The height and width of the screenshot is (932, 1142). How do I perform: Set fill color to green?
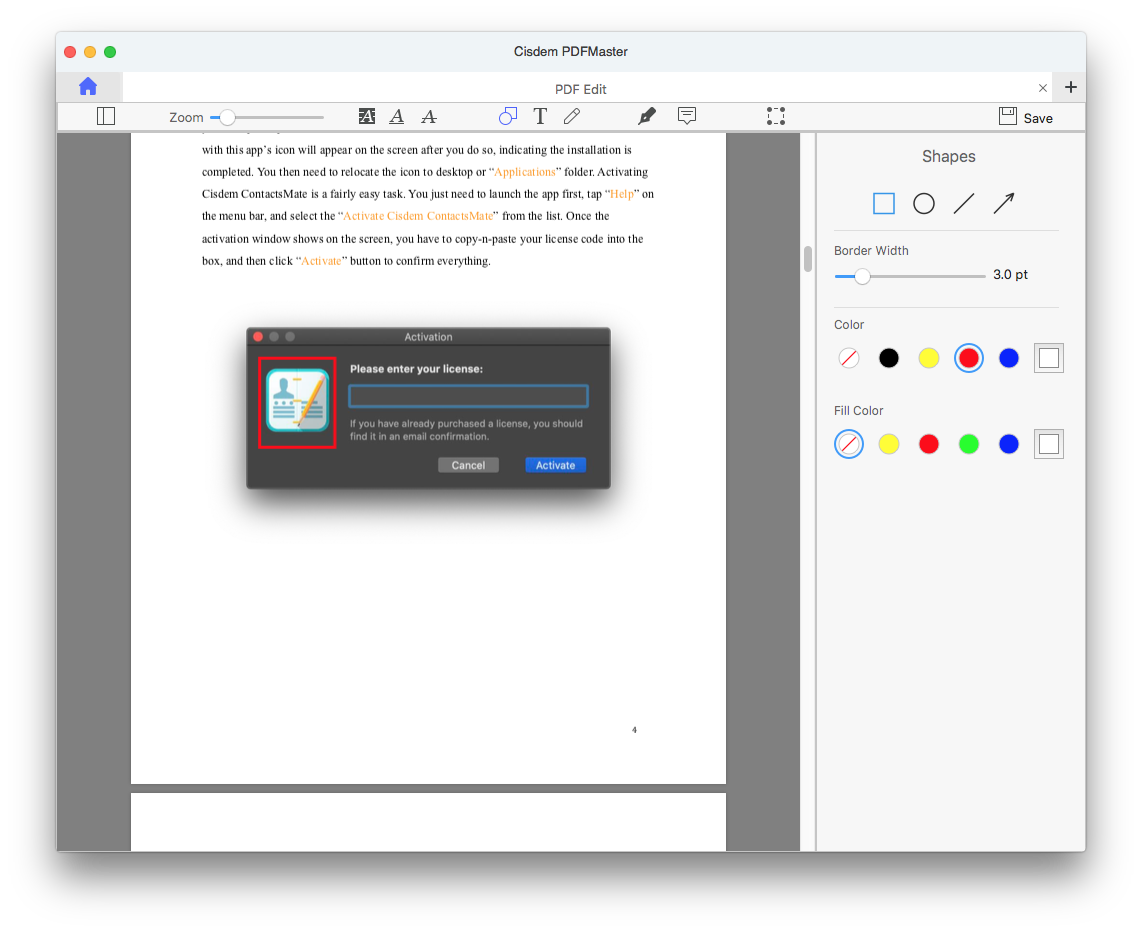click(x=969, y=444)
